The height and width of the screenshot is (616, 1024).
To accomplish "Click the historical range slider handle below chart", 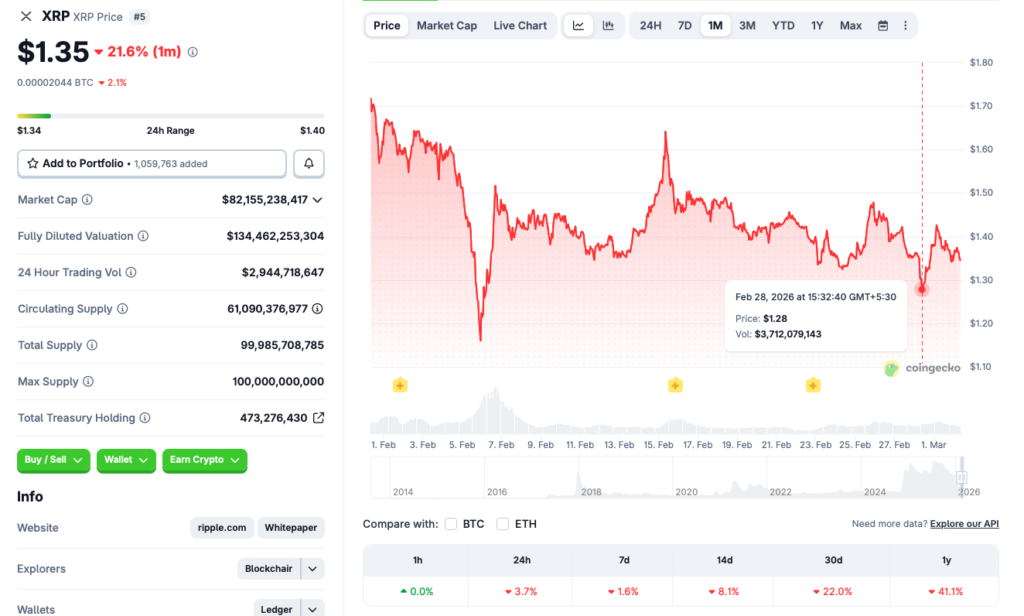I will tap(962, 477).
